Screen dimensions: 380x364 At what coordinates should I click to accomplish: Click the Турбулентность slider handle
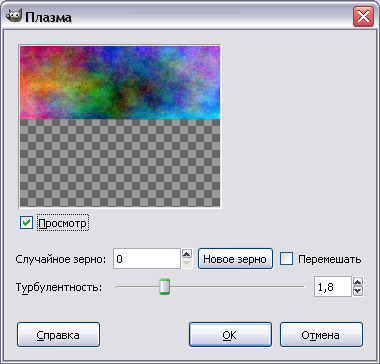click(x=164, y=286)
